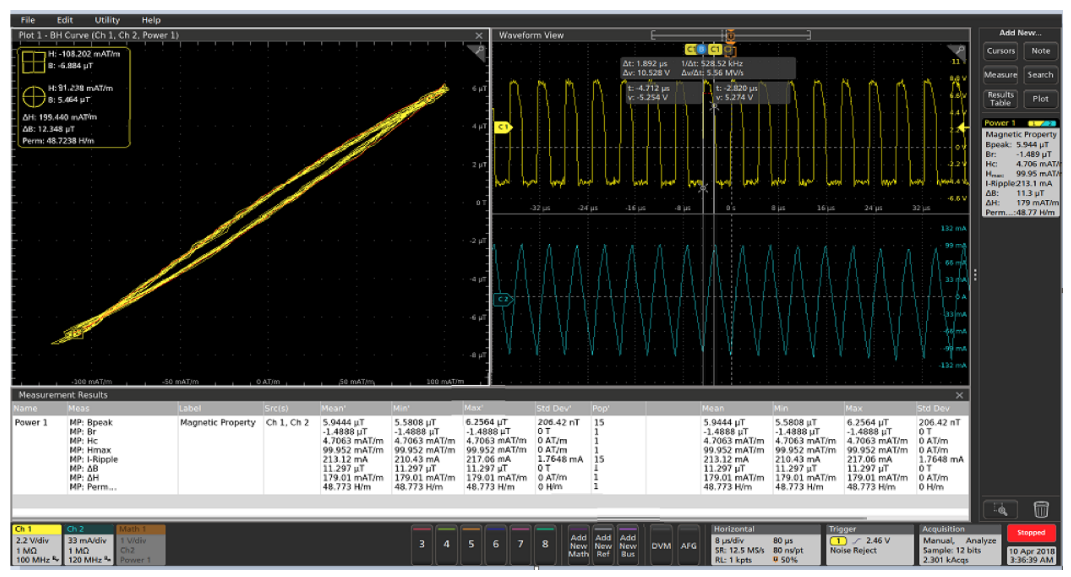
Task: Click the cursor 'b' marker badge above waveform
Action: (x=701, y=48)
